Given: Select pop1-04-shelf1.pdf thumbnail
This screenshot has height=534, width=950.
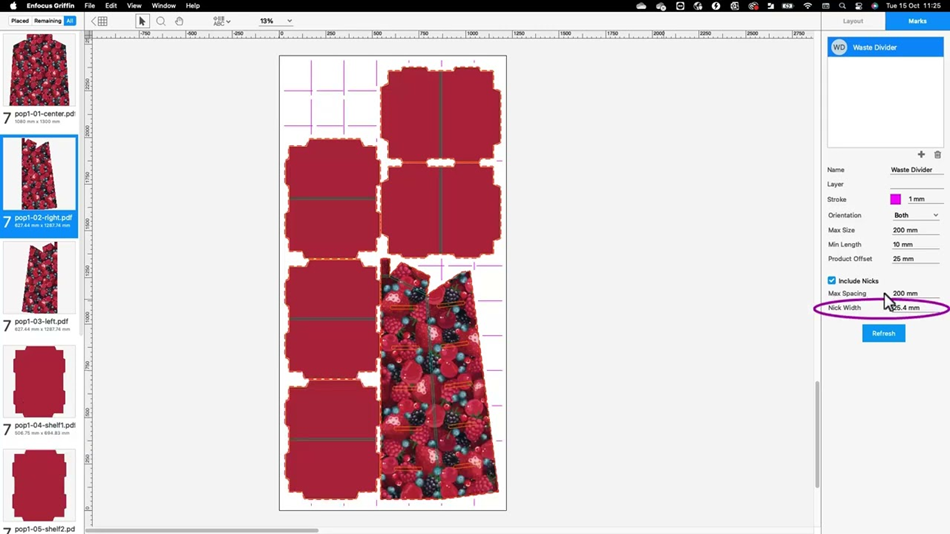Looking at the screenshot, I should pos(39,383).
